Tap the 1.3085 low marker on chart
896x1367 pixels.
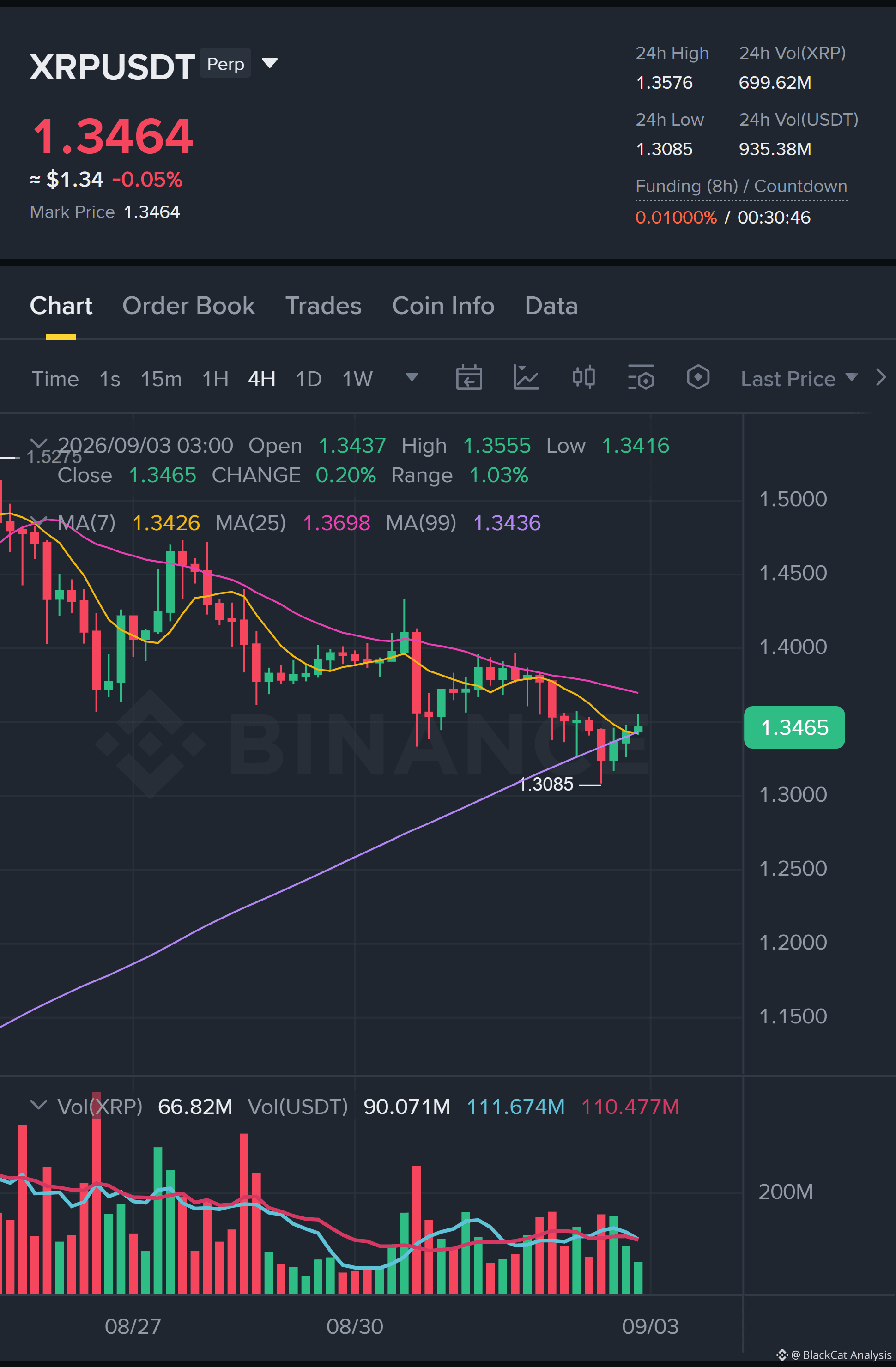pyautogui.click(x=545, y=784)
